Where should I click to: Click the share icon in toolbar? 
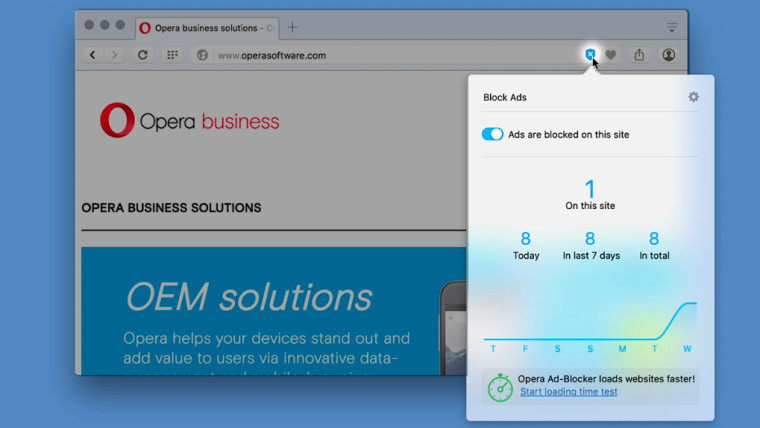[x=639, y=55]
